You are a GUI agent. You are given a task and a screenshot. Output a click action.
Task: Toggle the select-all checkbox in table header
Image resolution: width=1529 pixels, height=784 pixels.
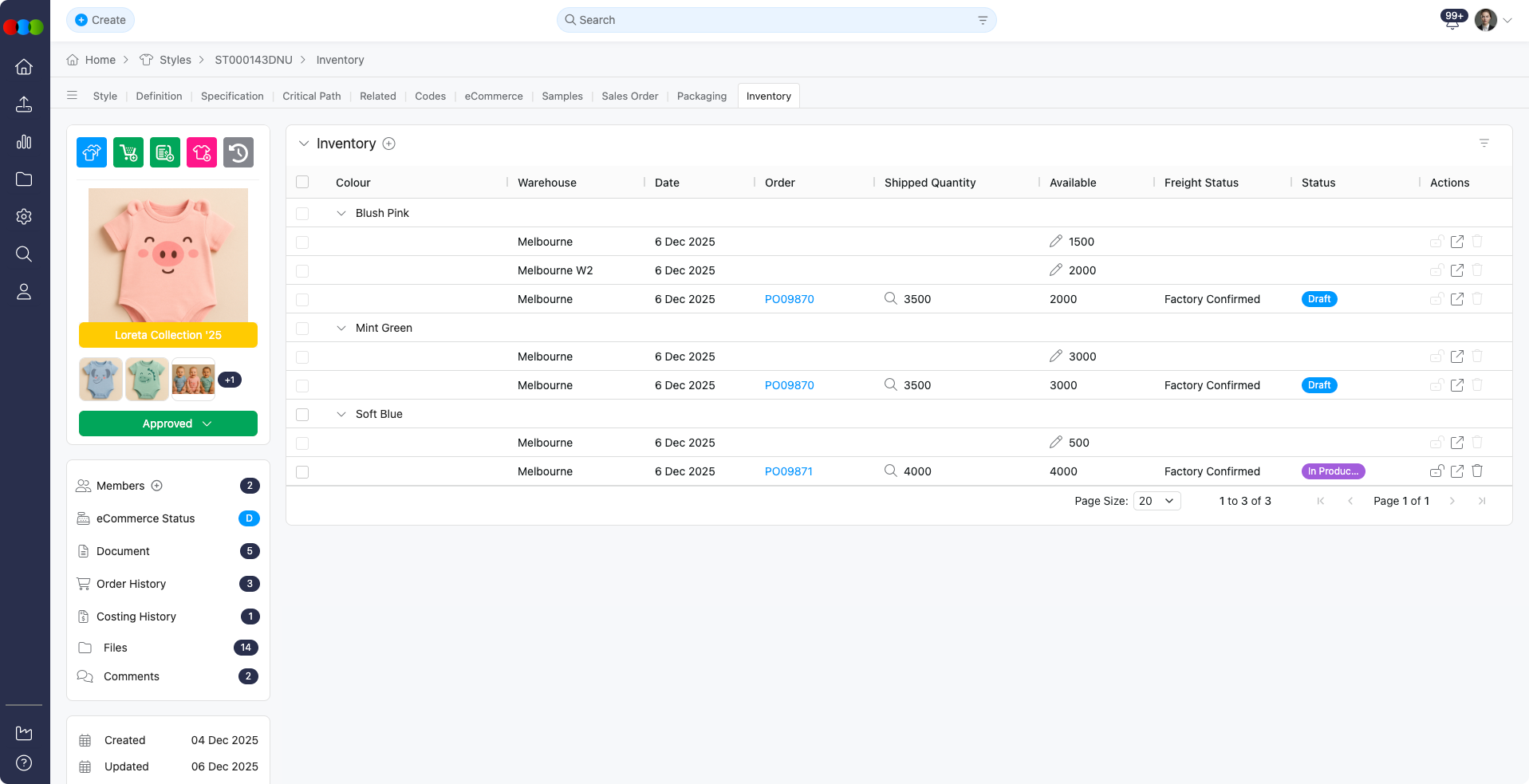302,183
